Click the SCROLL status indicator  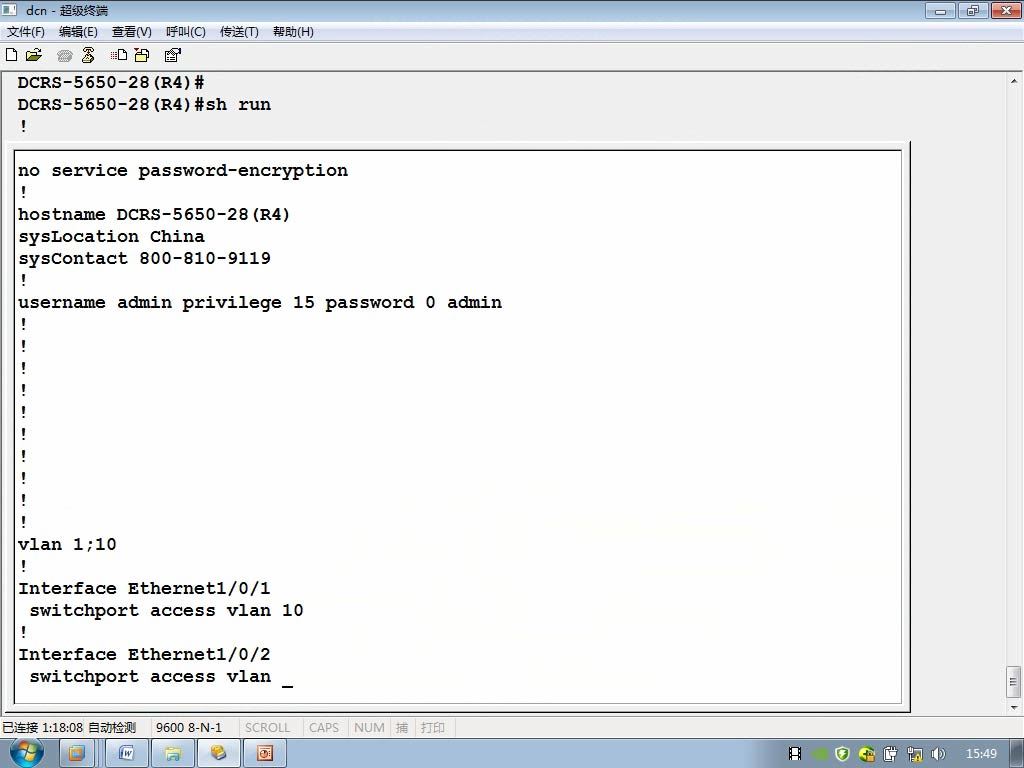tap(267, 728)
